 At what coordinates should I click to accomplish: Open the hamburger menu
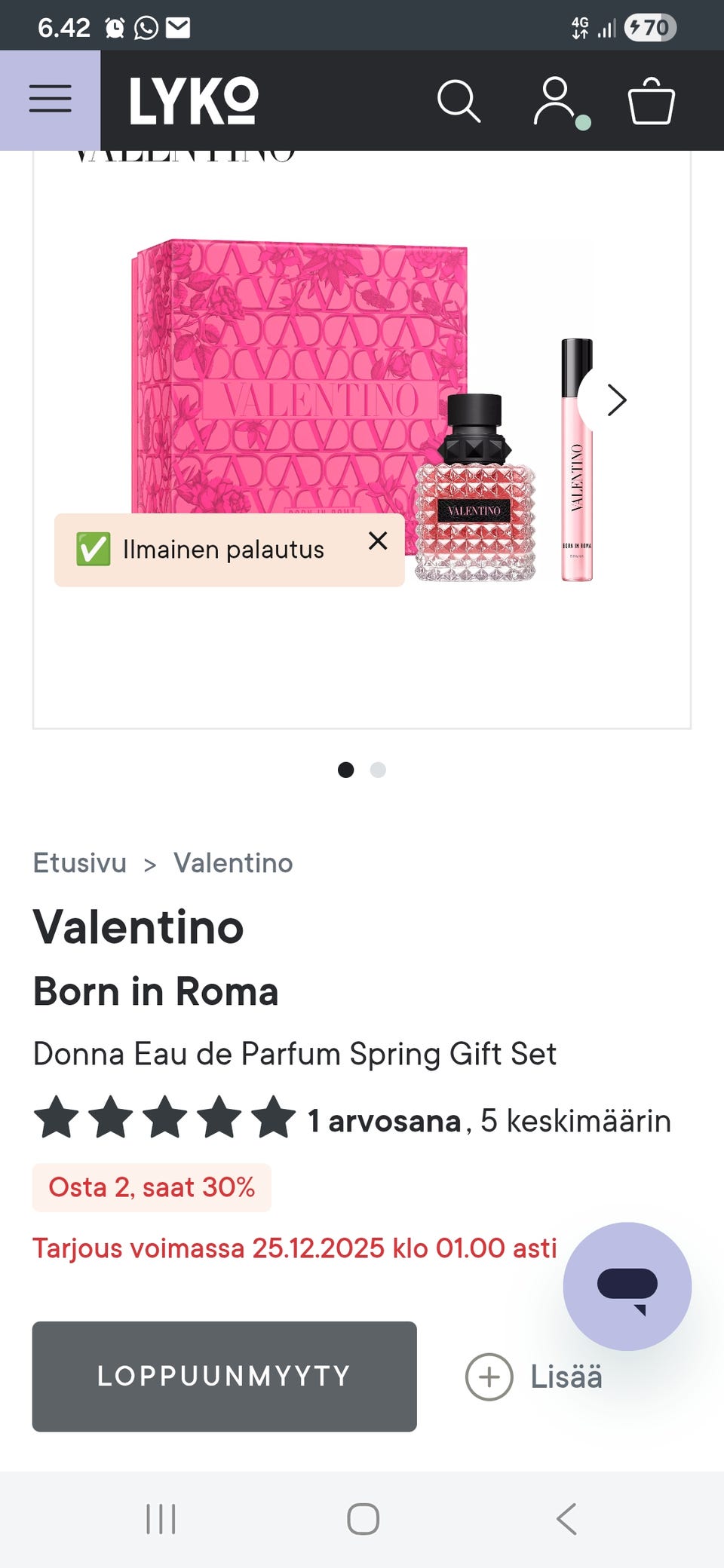[x=50, y=100]
